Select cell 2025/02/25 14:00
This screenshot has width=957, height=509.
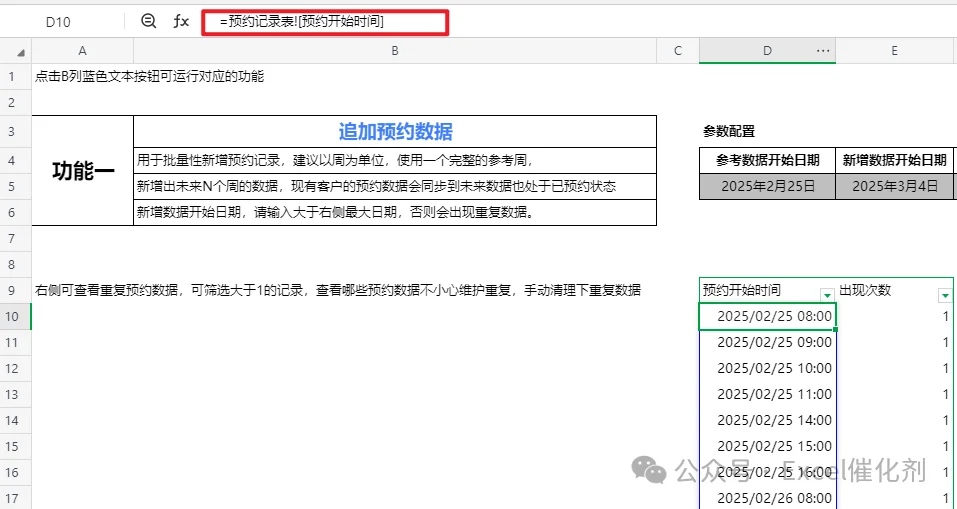767,421
